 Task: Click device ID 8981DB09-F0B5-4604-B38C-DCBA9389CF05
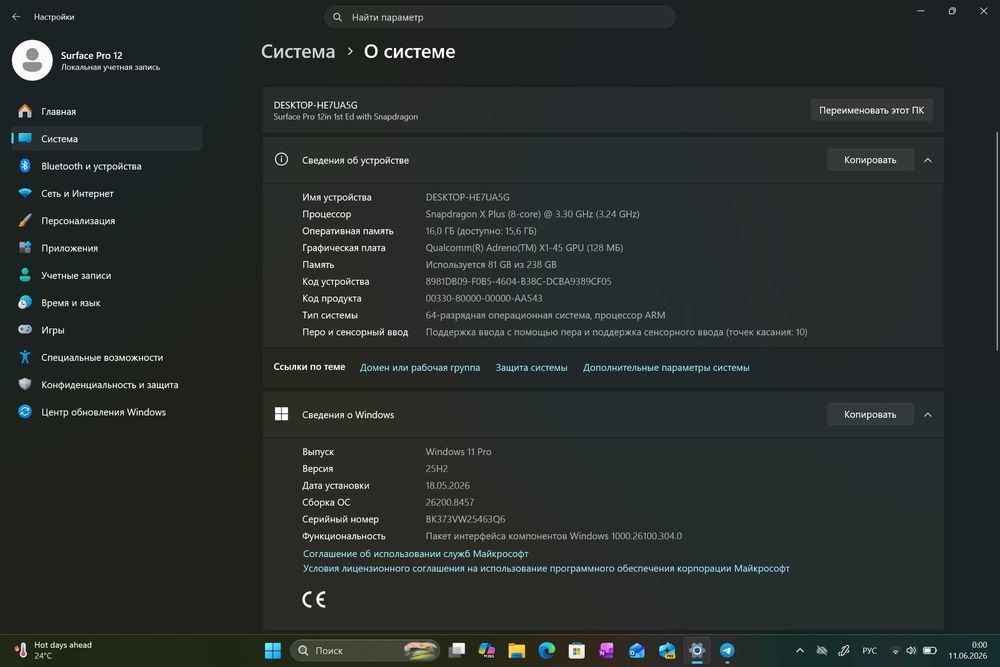click(518, 281)
